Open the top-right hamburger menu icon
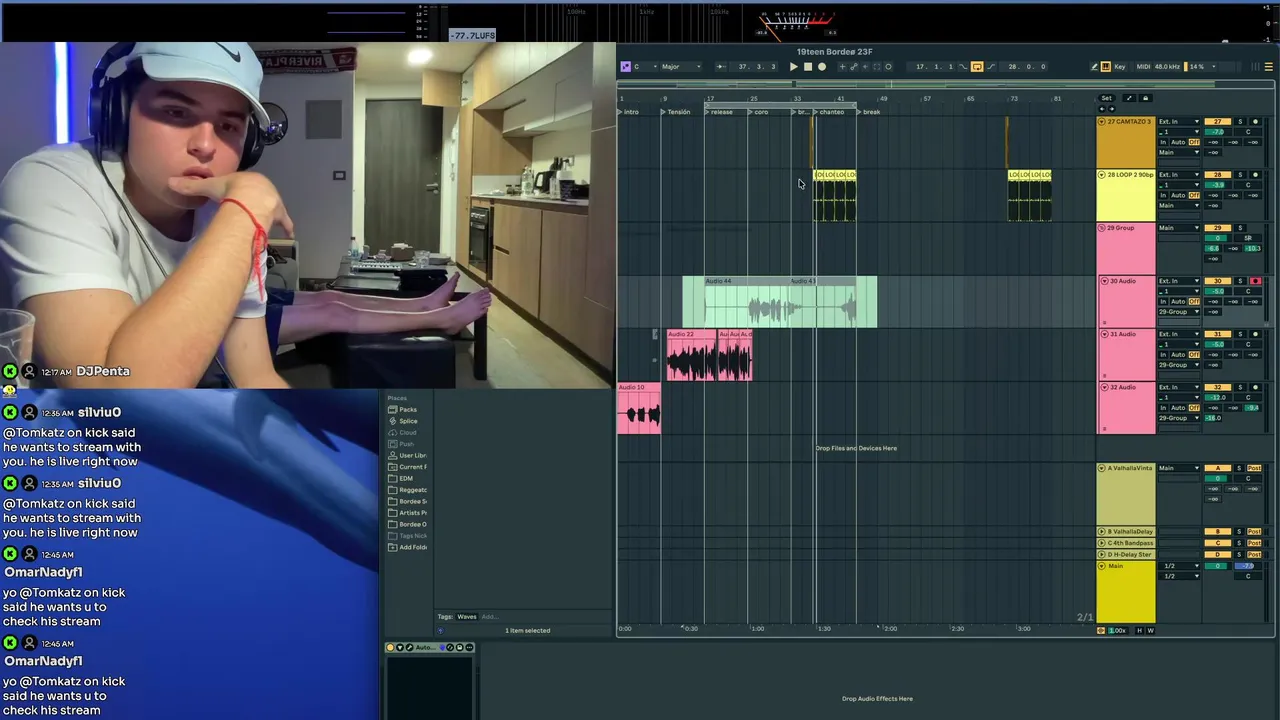The height and width of the screenshot is (720, 1280). (x=1269, y=67)
